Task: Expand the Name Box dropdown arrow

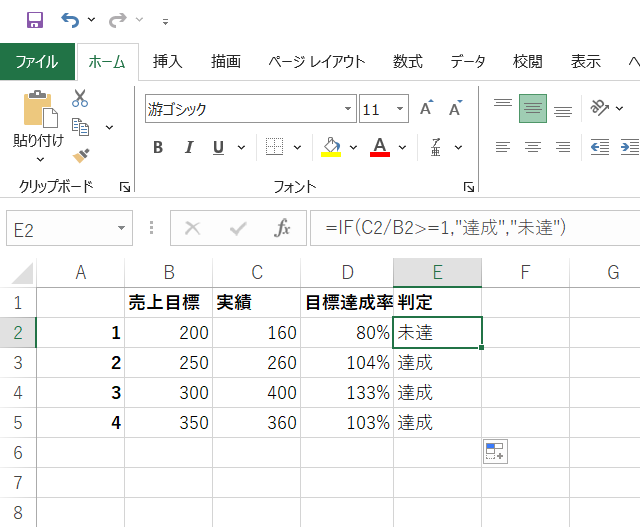Action: 122,228
